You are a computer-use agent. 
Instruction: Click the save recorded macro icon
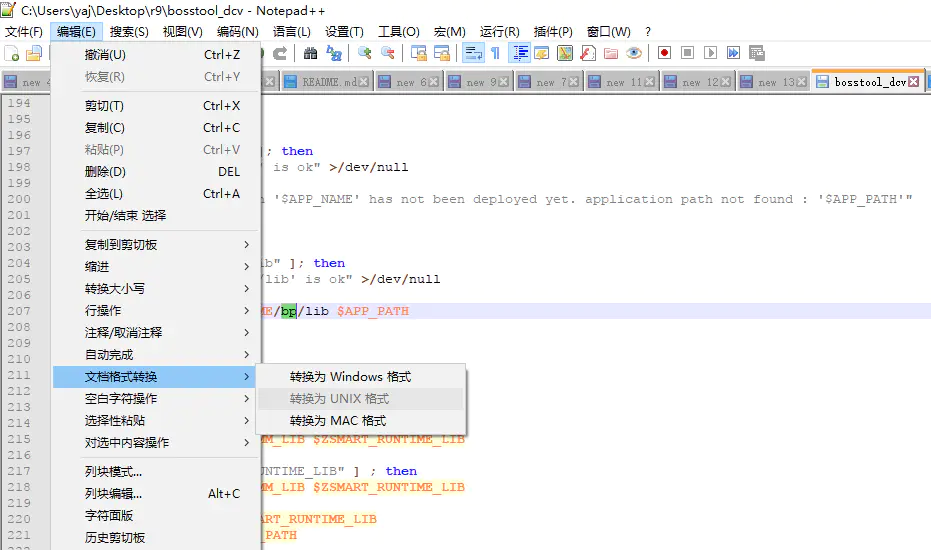[756, 53]
